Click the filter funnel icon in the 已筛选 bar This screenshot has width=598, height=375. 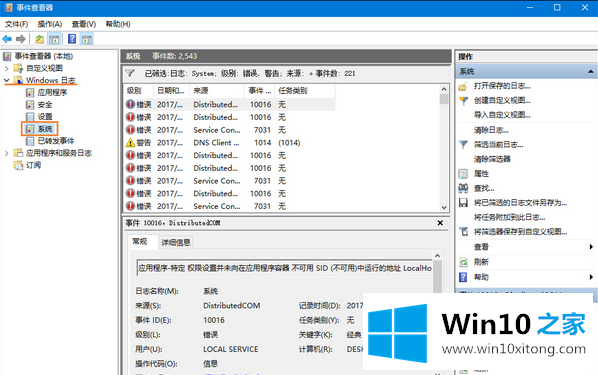click(x=130, y=73)
